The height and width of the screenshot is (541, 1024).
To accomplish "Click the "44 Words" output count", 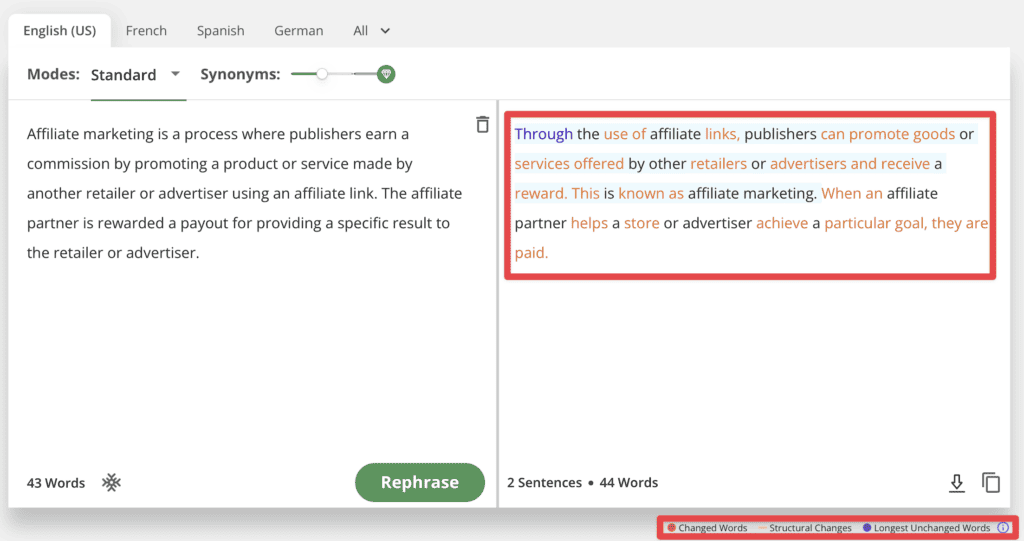I will point(628,482).
